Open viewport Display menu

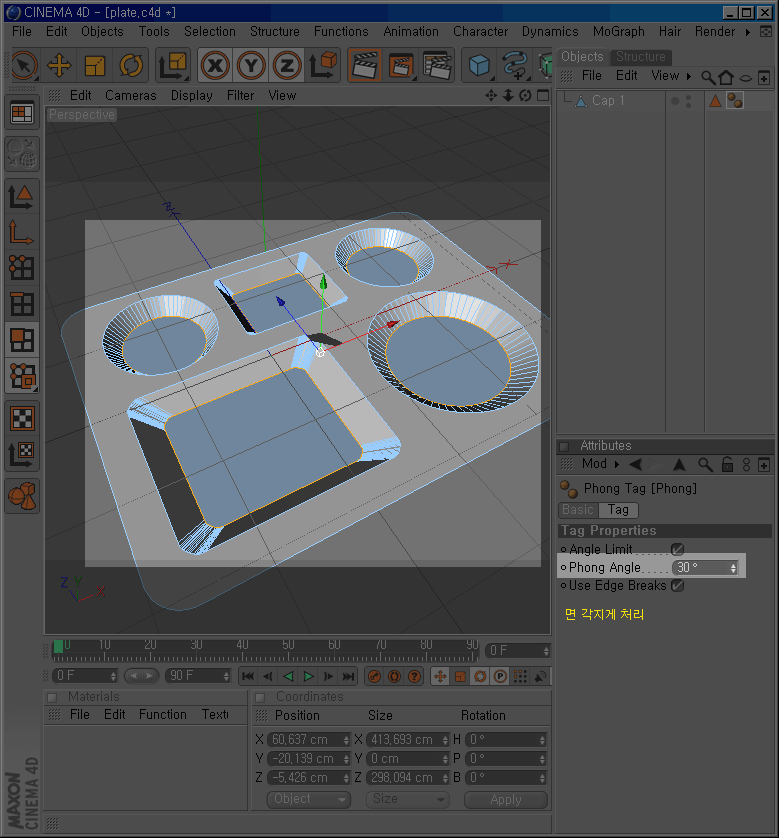click(x=191, y=95)
